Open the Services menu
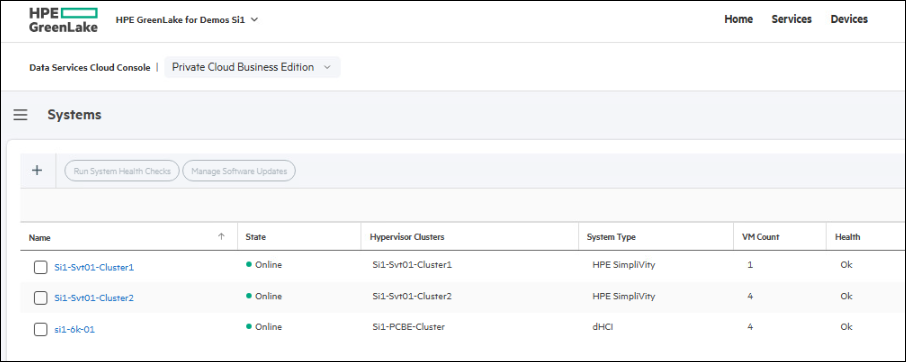The width and height of the screenshot is (906, 362). (x=792, y=19)
